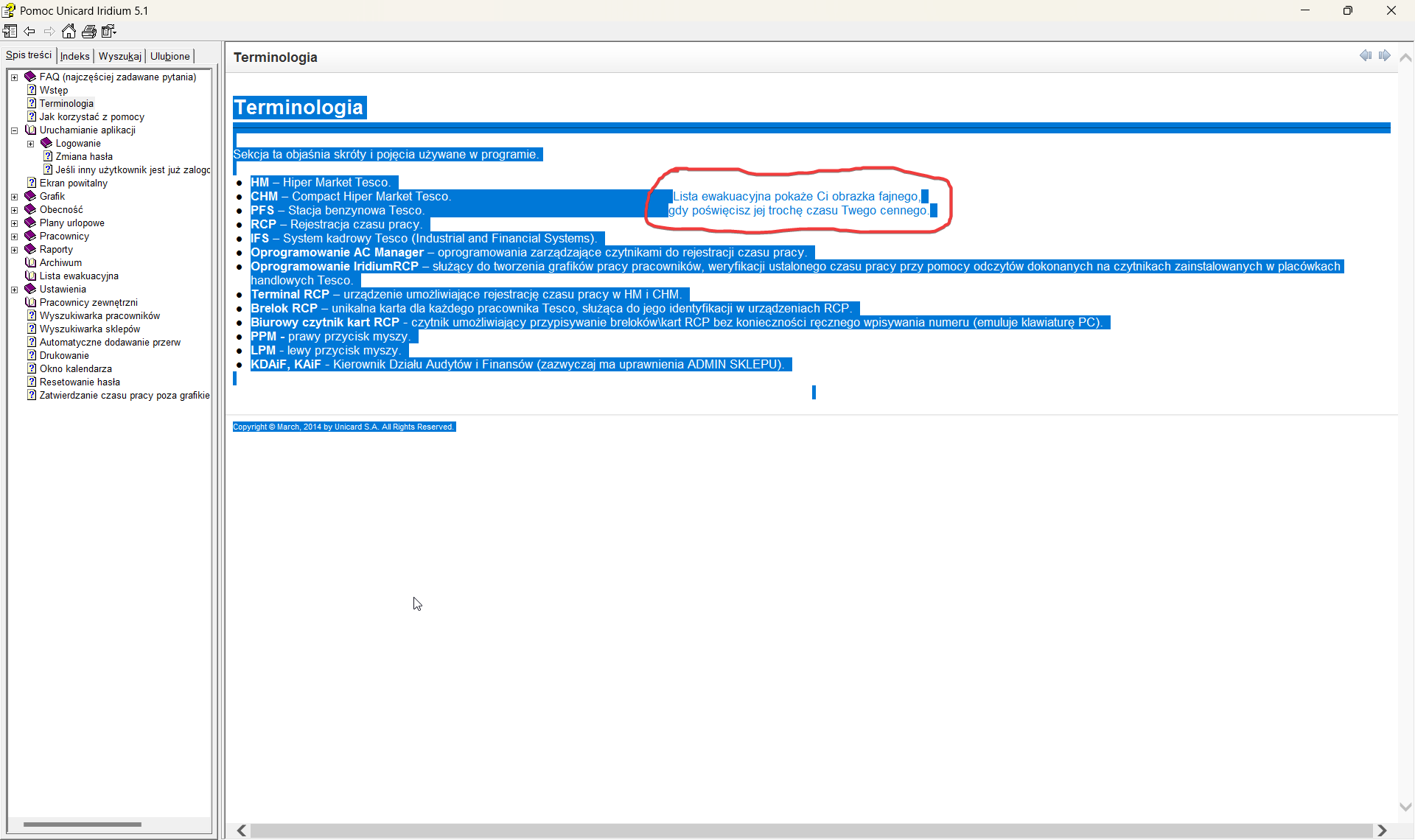Click the help window title bar icon

(x=9, y=10)
